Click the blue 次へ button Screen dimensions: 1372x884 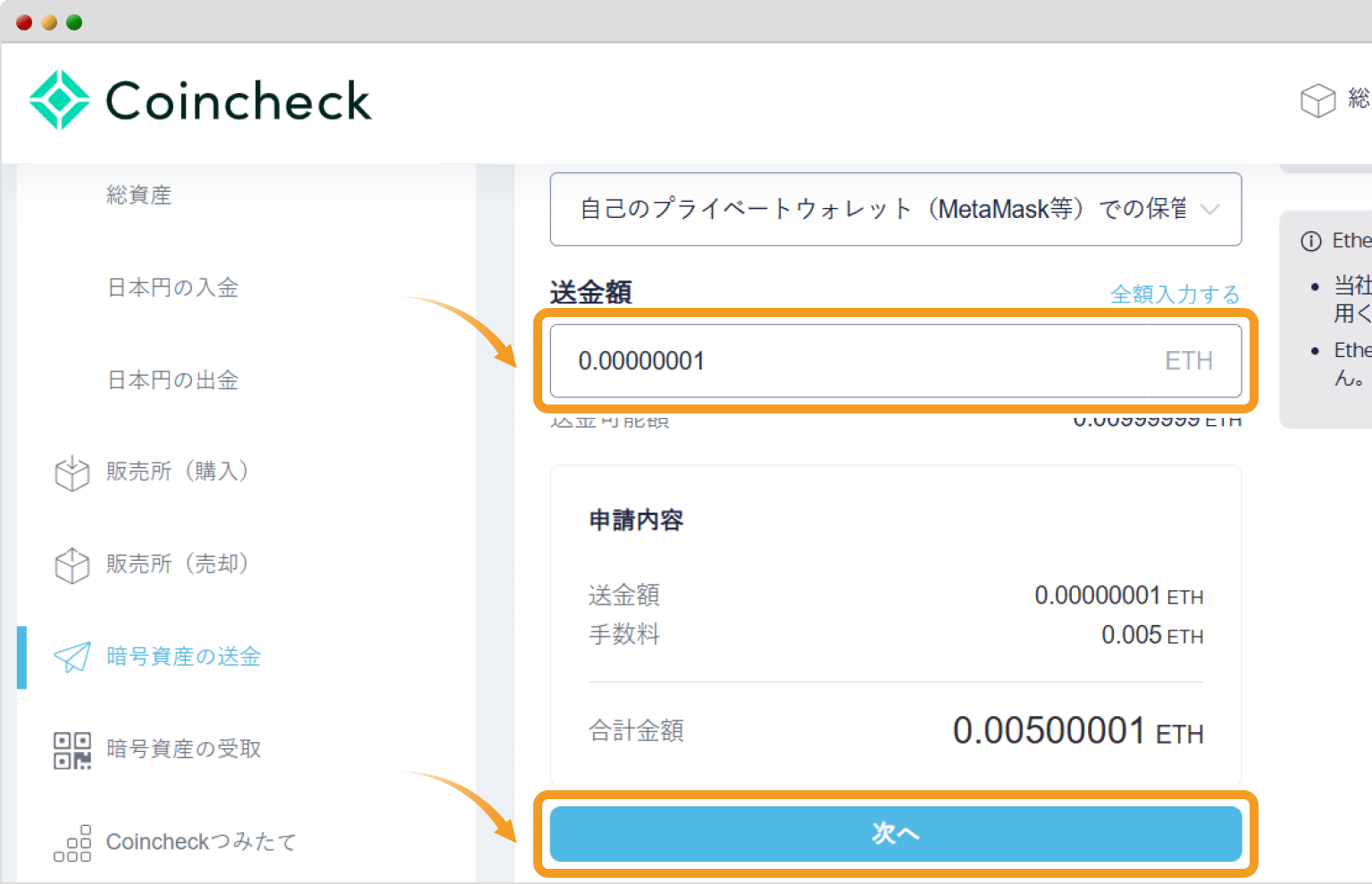[896, 834]
